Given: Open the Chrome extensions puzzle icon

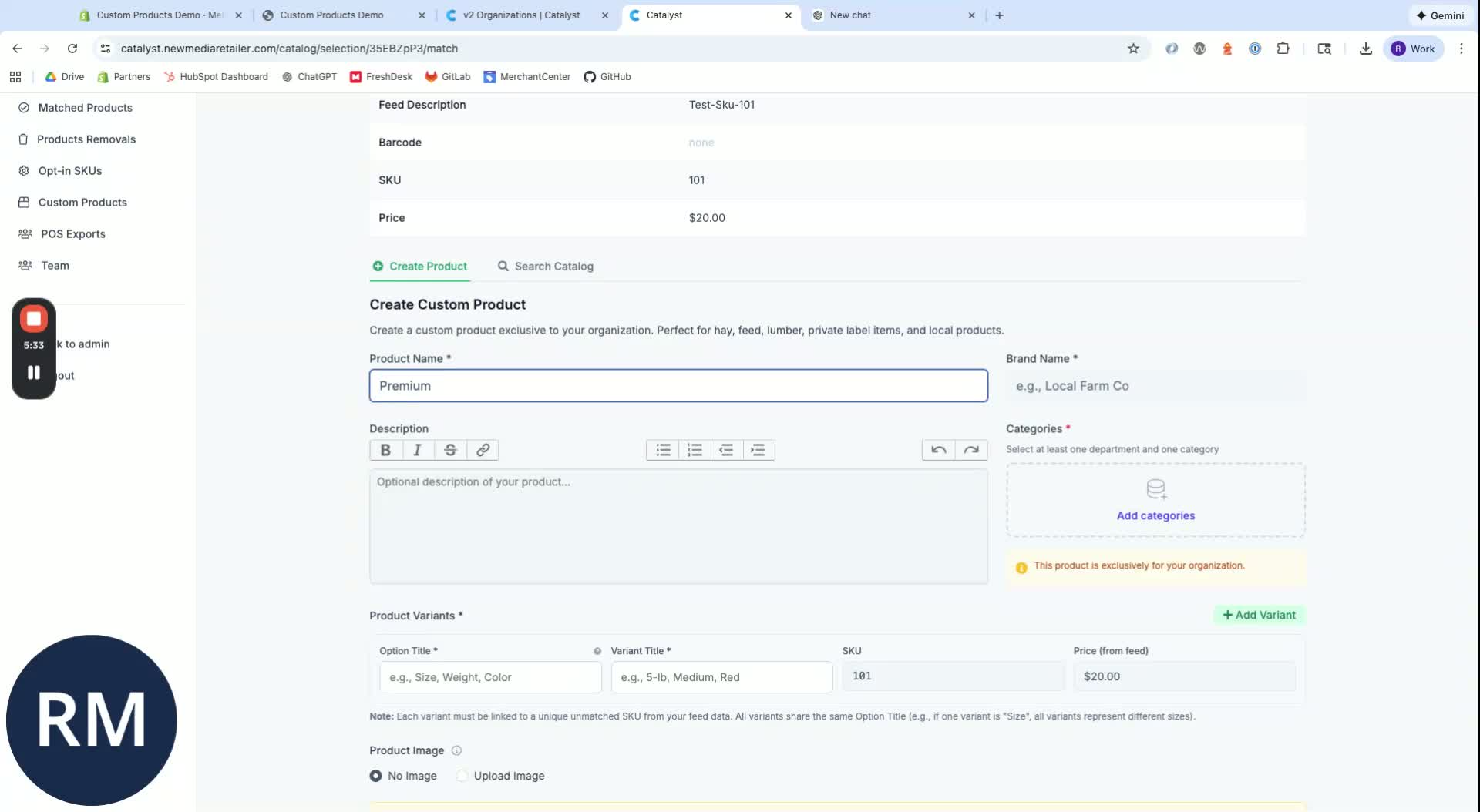Looking at the screenshot, I should (x=1283, y=49).
